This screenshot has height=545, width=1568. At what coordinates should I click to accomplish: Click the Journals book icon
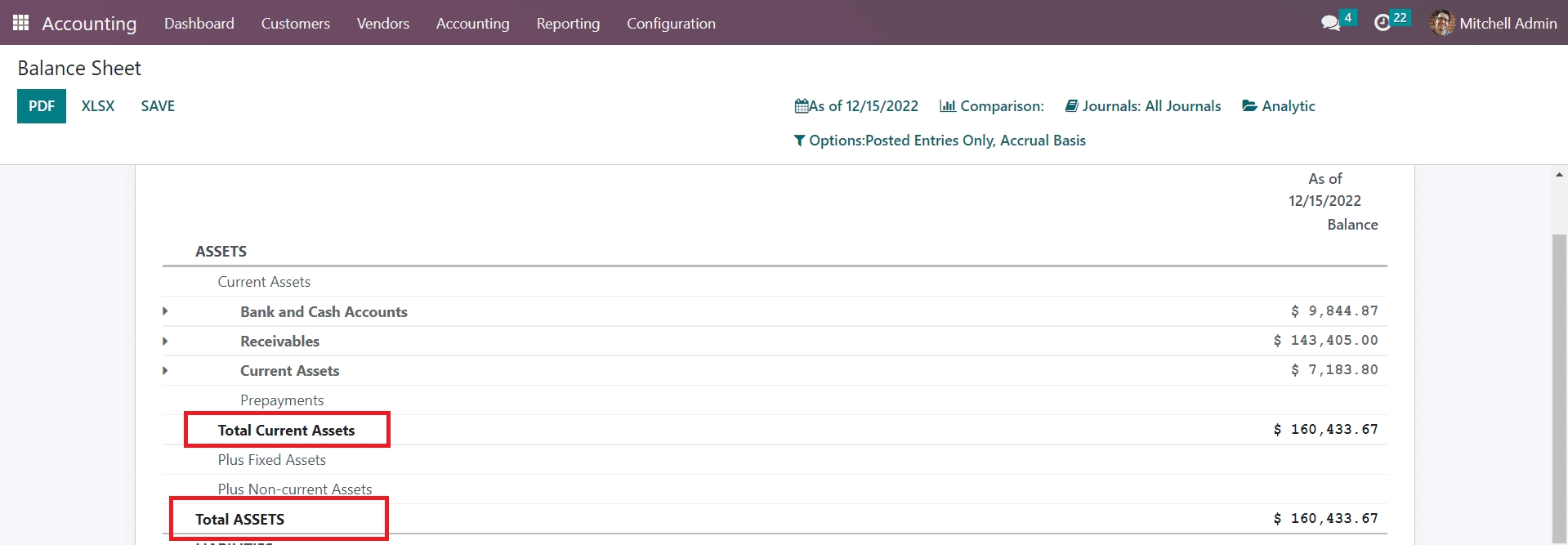(x=1071, y=106)
